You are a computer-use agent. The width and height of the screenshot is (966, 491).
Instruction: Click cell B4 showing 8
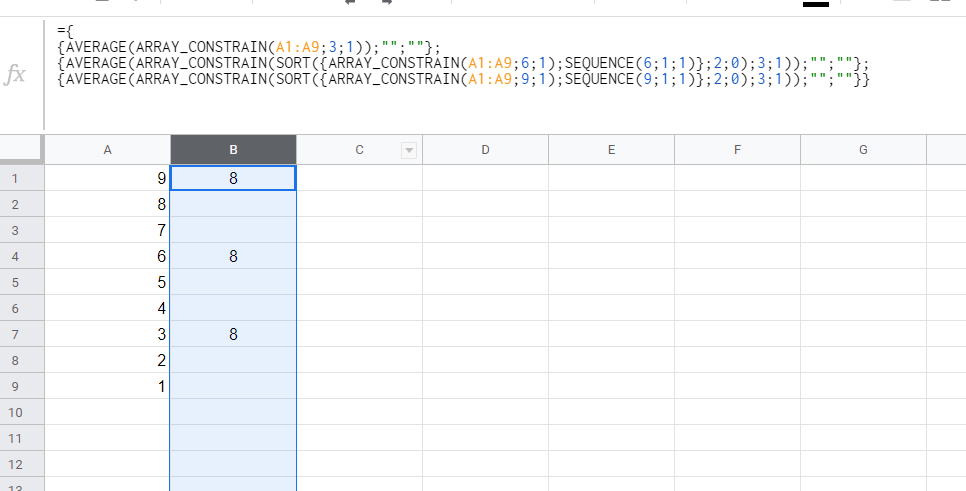click(233, 256)
